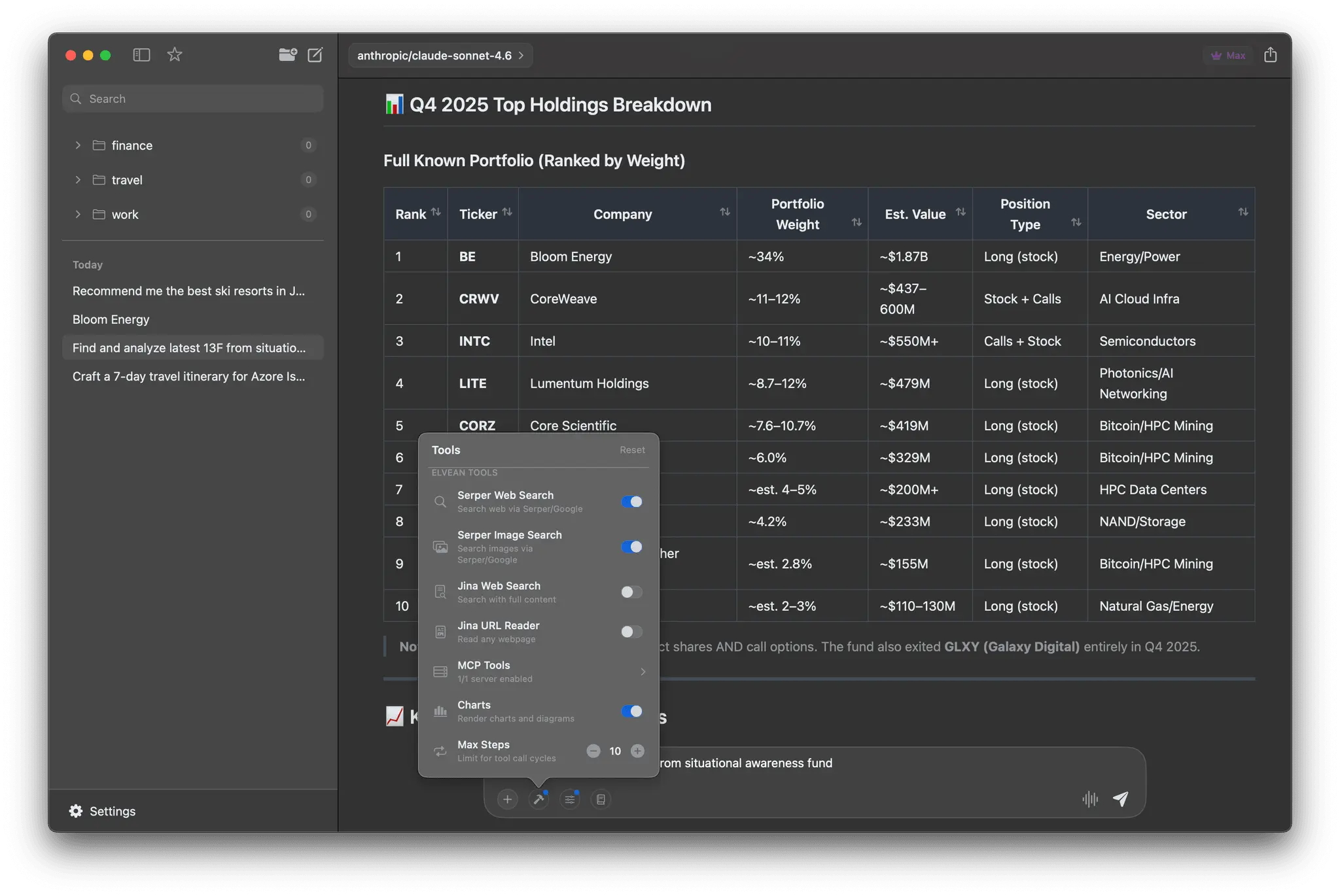
Task: Click the Settings gear icon
Action: [76, 811]
